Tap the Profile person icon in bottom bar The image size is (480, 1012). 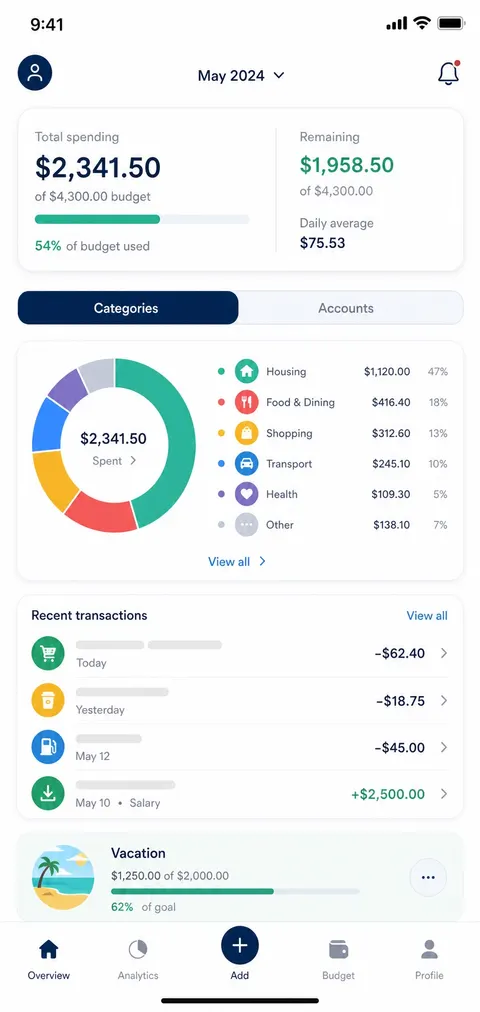coord(429,949)
